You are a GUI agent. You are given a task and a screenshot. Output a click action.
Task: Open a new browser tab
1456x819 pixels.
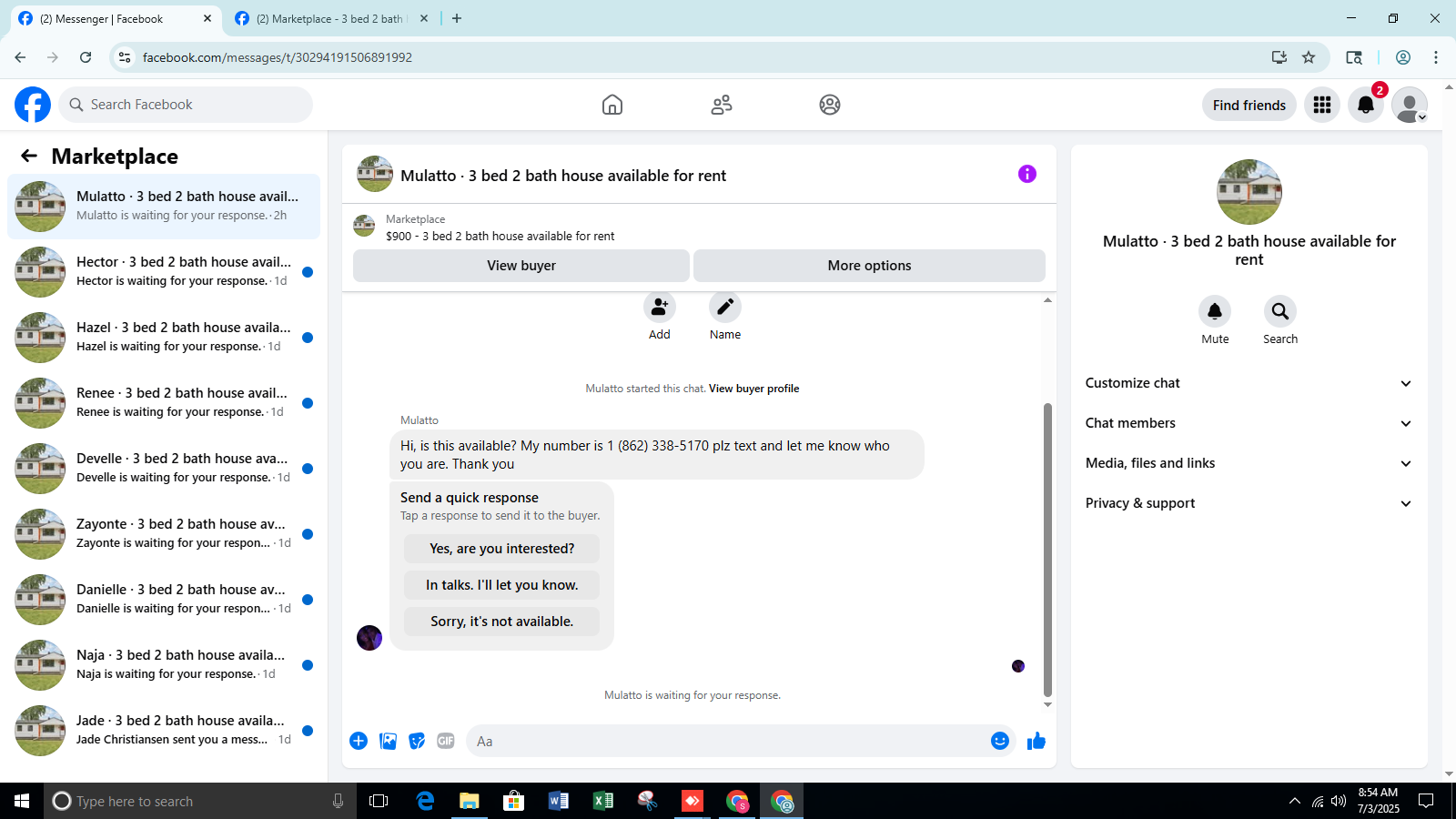point(457,18)
